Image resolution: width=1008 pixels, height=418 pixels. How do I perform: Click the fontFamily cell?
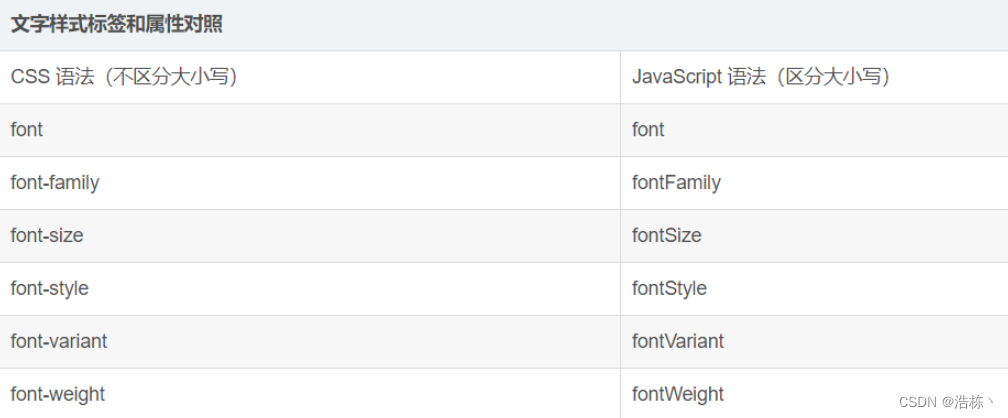pos(676,183)
